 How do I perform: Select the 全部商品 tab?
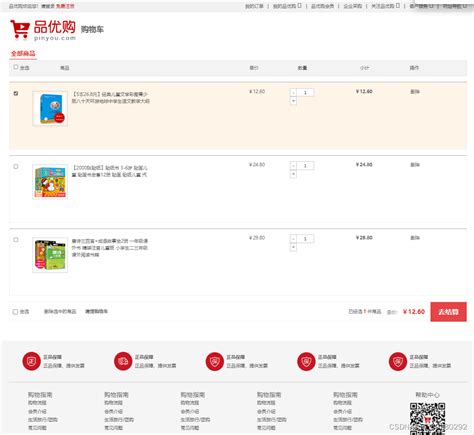[23, 53]
